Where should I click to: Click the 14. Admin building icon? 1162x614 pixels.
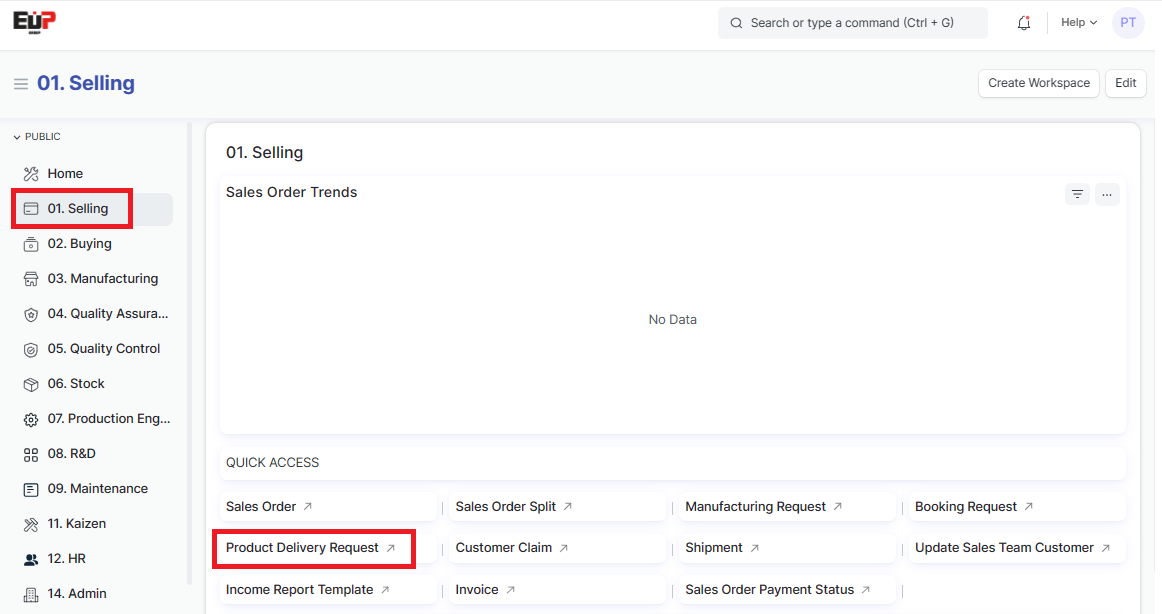[x=31, y=594]
